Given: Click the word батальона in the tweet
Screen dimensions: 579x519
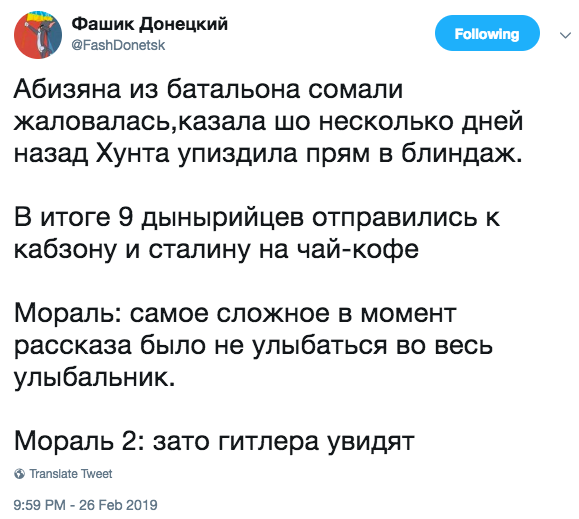Looking at the screenshot, I should [x=233, y=89].
